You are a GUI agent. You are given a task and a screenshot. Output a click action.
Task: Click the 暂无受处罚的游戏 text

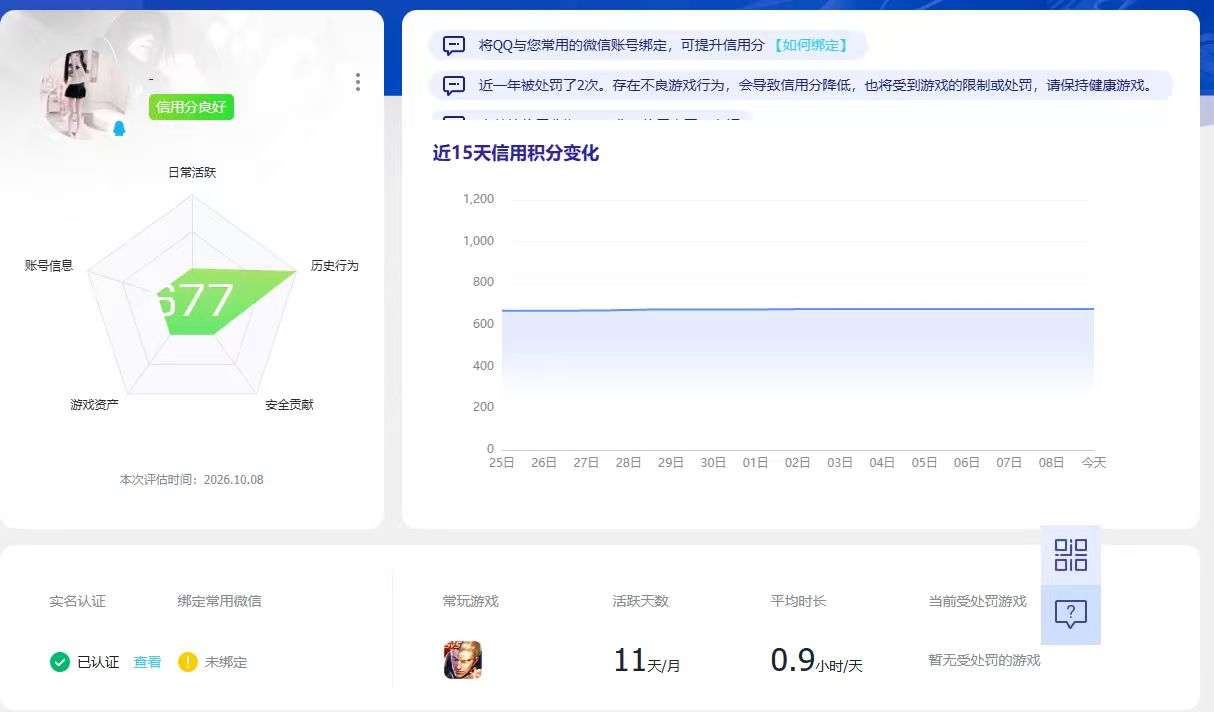click(x=985, y=660)
